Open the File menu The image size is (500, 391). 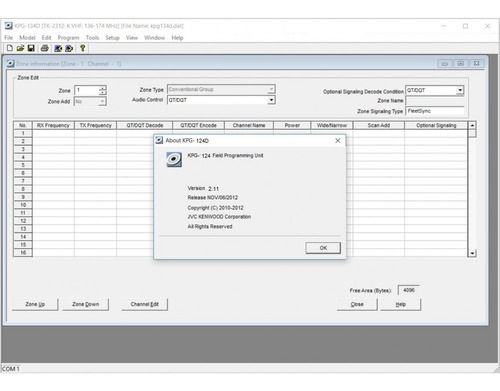coord(9,38)
